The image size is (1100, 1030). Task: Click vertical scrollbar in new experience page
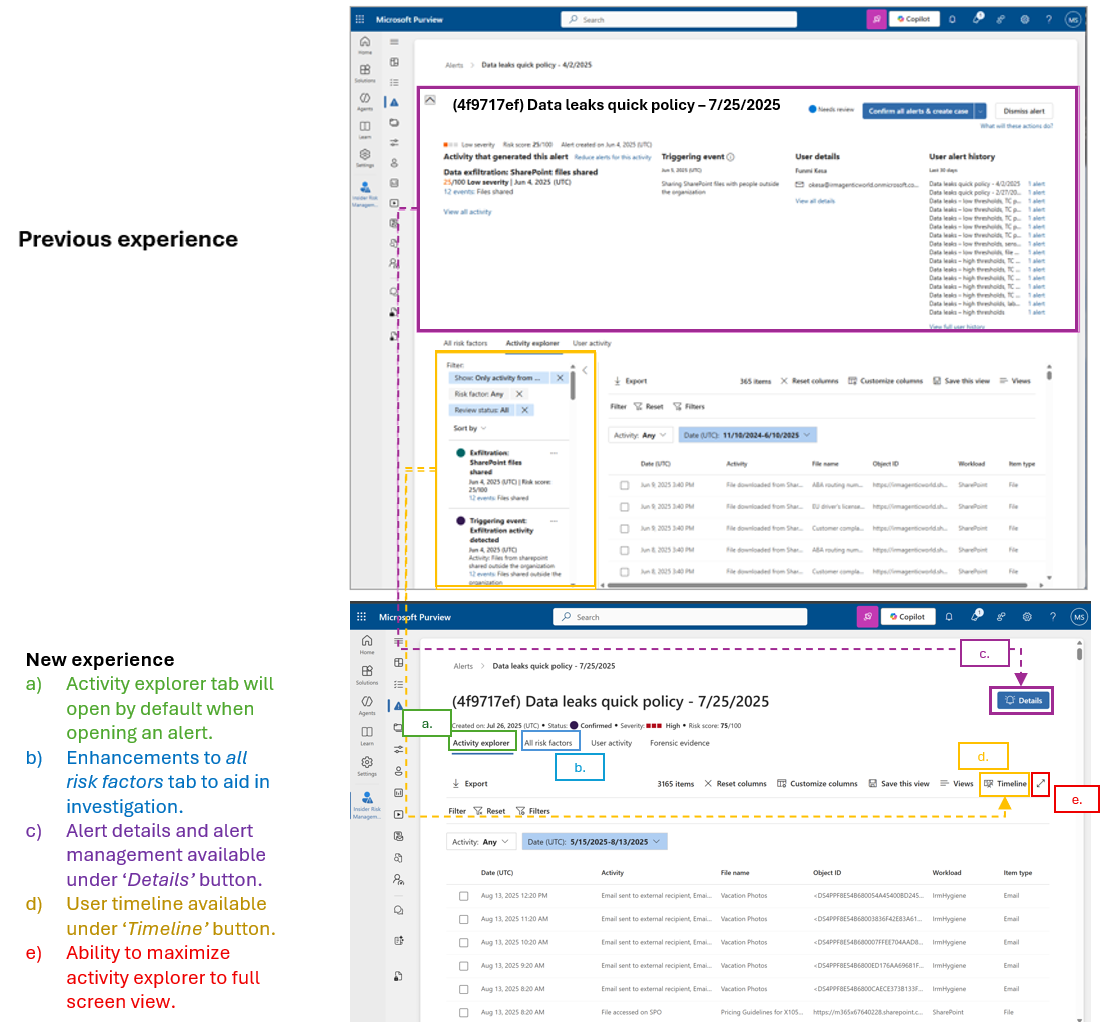tap(1079, 653)
